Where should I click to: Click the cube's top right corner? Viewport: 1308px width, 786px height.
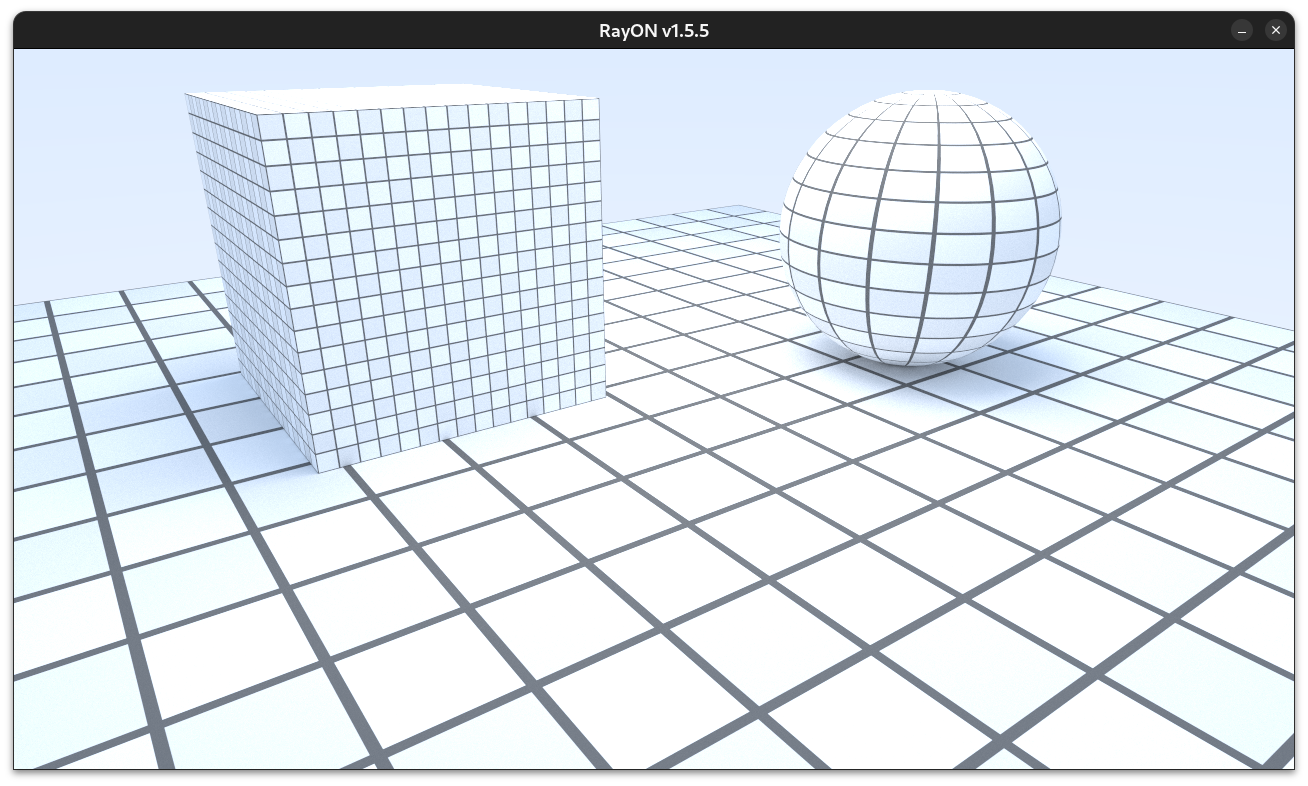coord(598,99)
